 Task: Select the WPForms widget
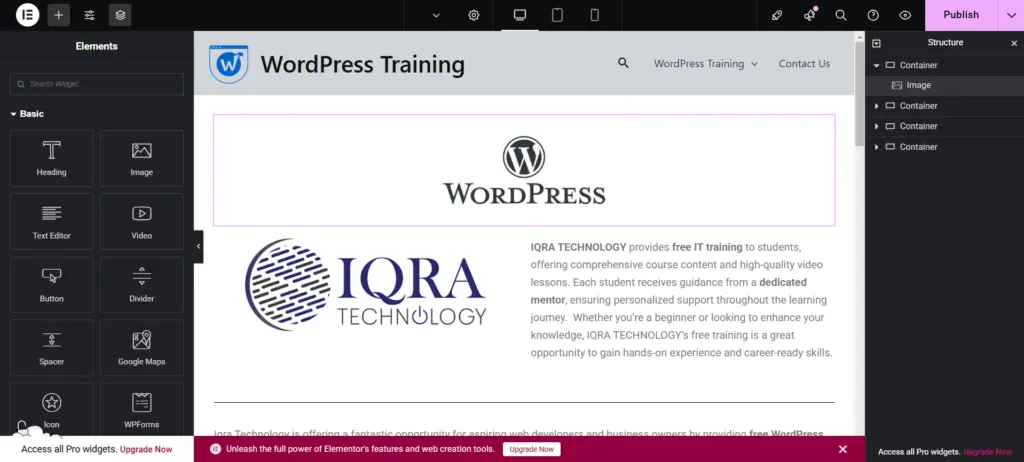coord(142,409)
